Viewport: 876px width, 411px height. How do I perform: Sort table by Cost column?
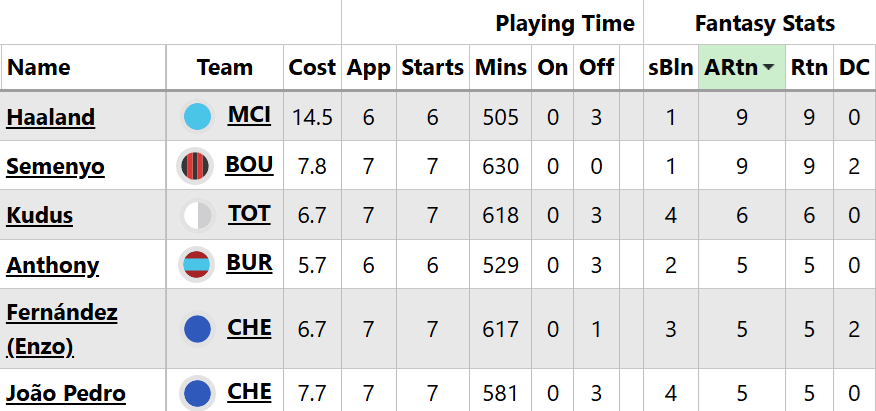[x=312, y=68]
